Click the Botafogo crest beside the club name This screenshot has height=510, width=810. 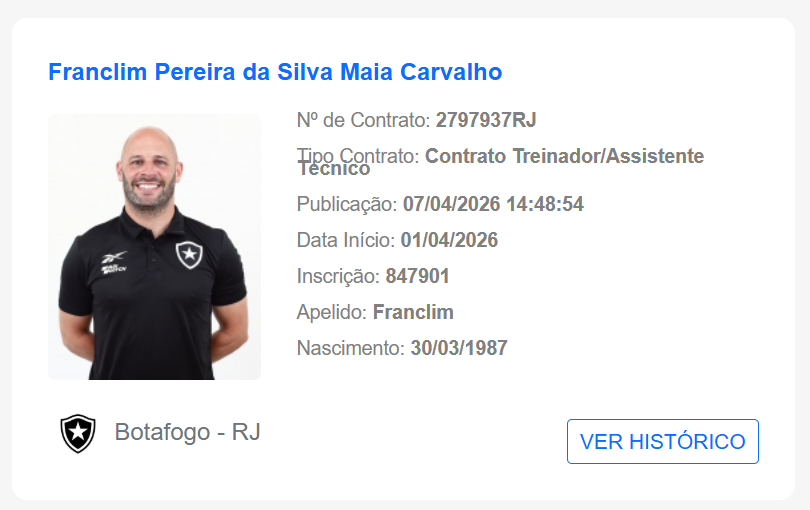point(77,434)
